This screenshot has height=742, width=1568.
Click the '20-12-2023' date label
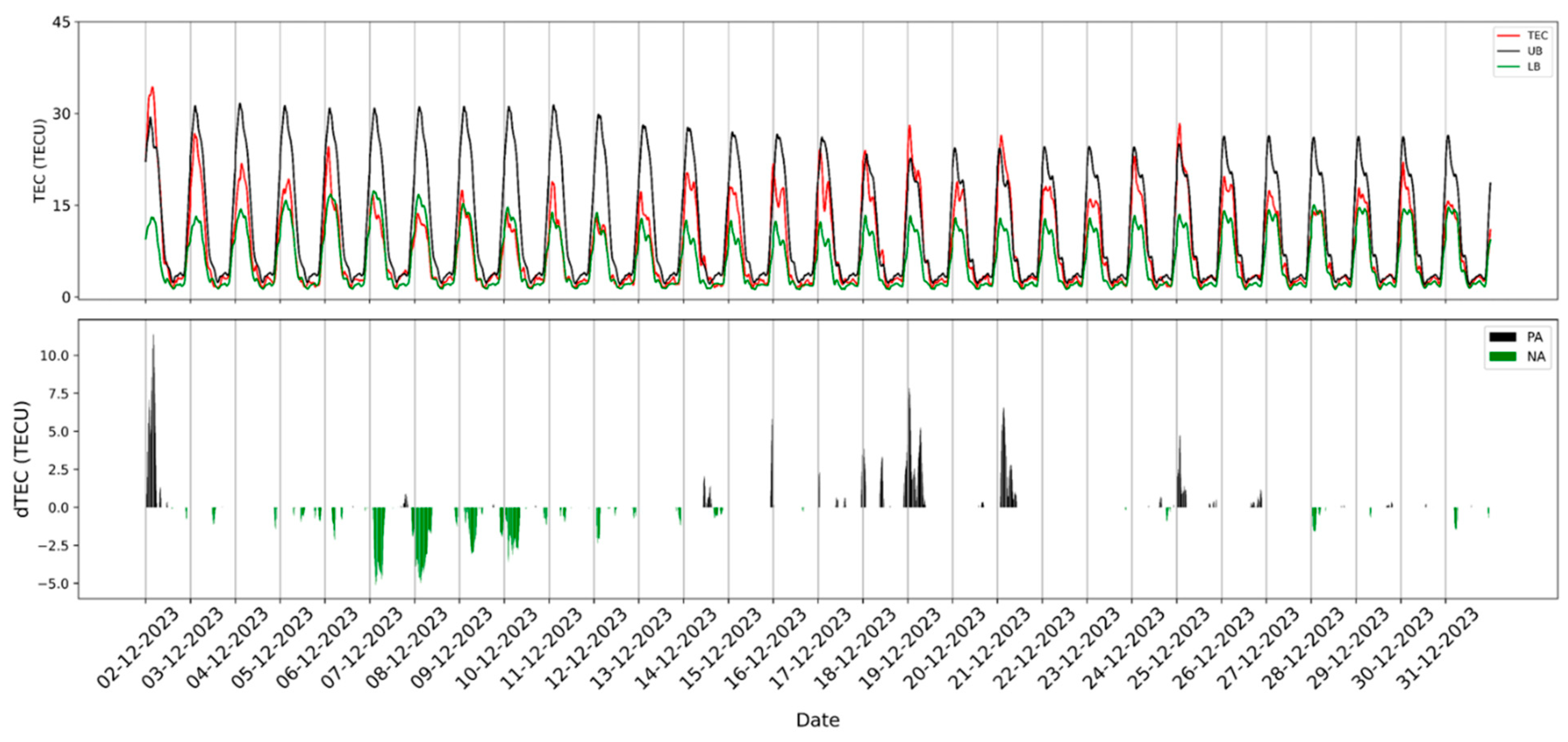click(945, 650)
